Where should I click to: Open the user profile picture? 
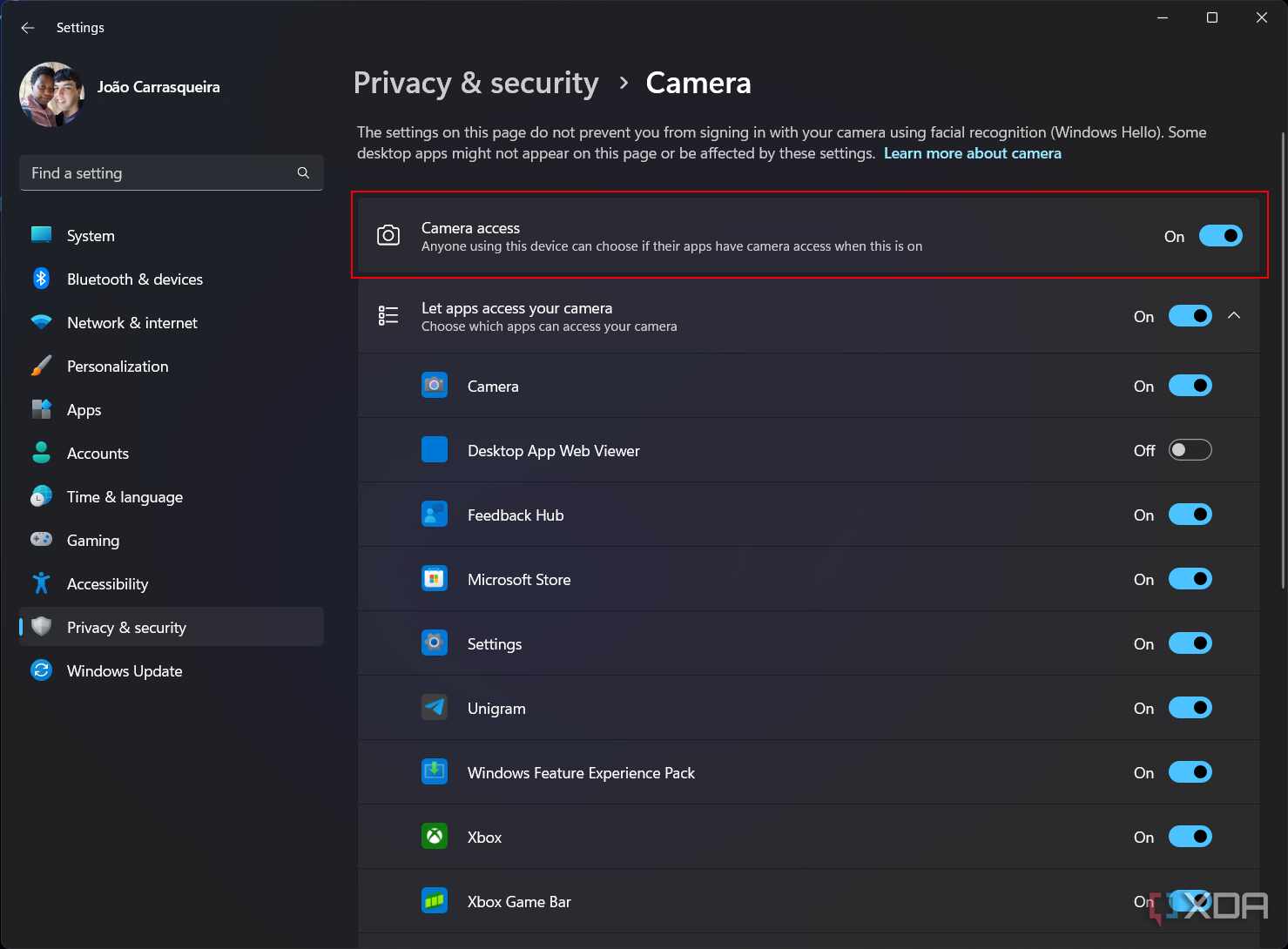[52, 94]
